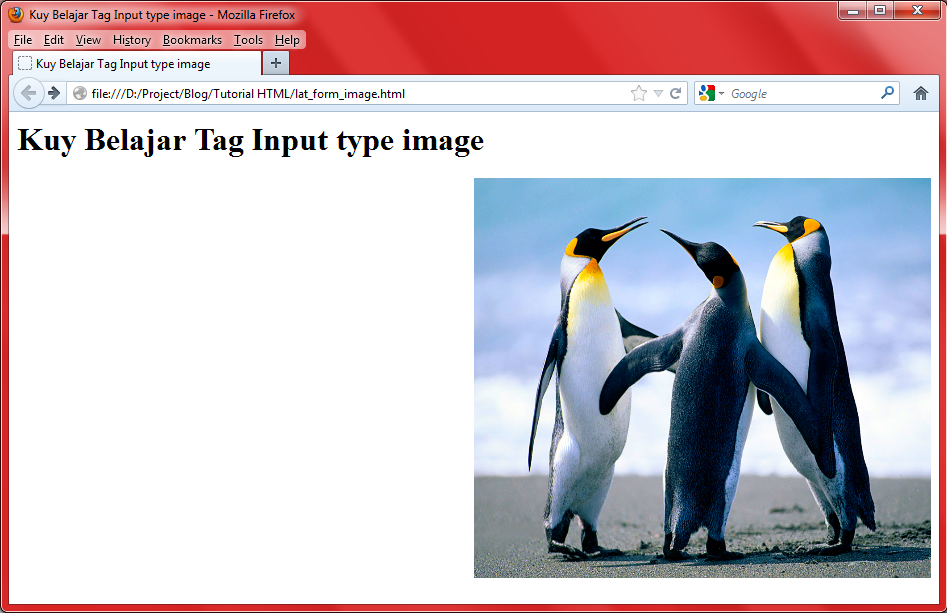Reload the current page
The image size is (947, 613).
[678, 92]
